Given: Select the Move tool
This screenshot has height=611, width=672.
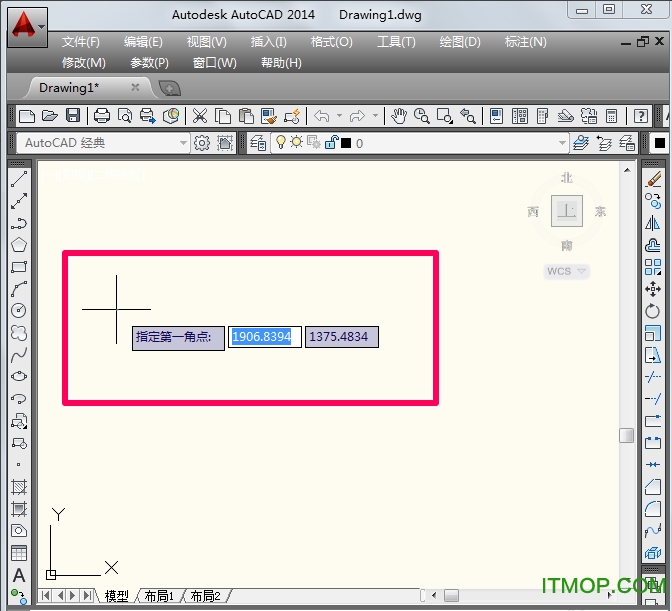Looking at the screenshot, I should click(x=653, y=289).
